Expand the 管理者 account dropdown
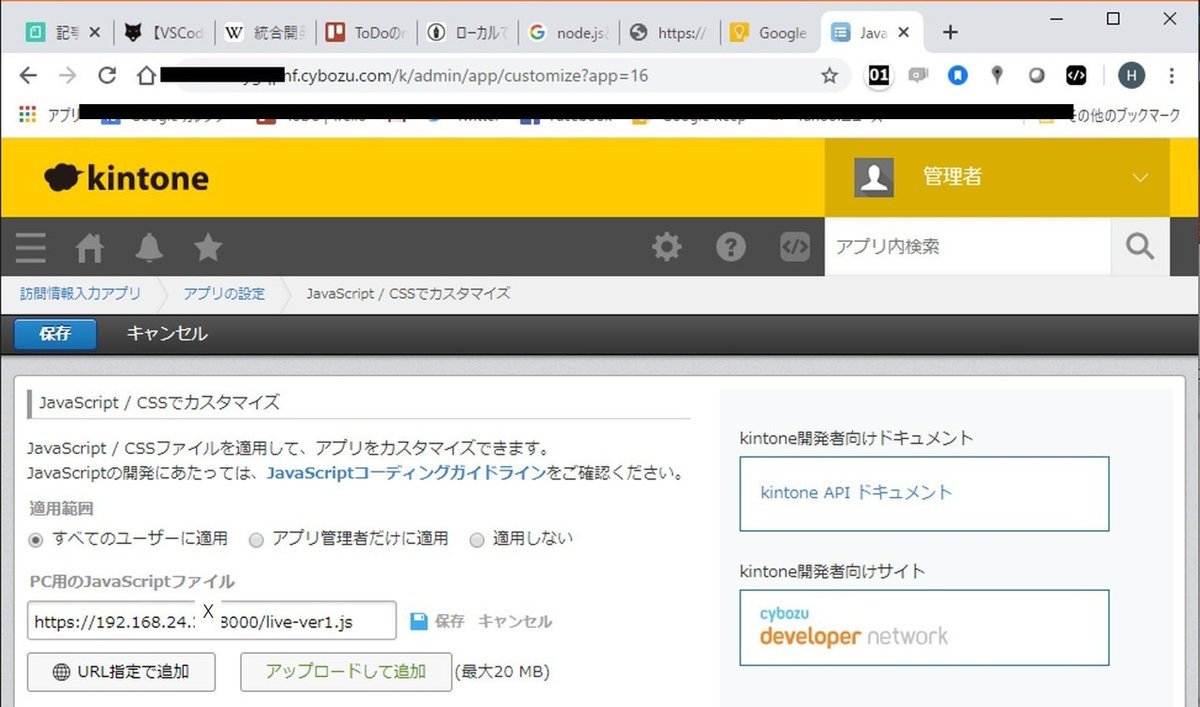1200x707 pixels. tap(1139, 177)
